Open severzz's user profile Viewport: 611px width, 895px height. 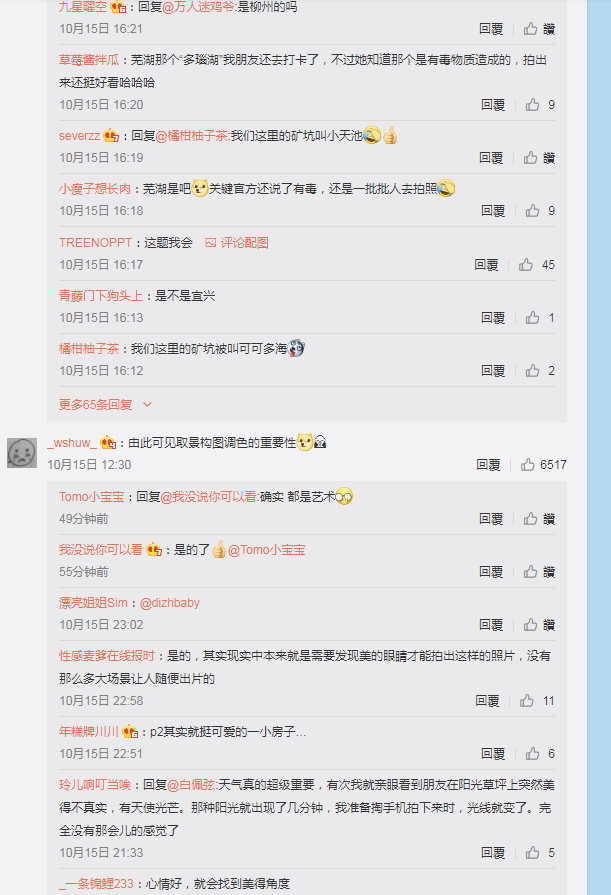79,135
